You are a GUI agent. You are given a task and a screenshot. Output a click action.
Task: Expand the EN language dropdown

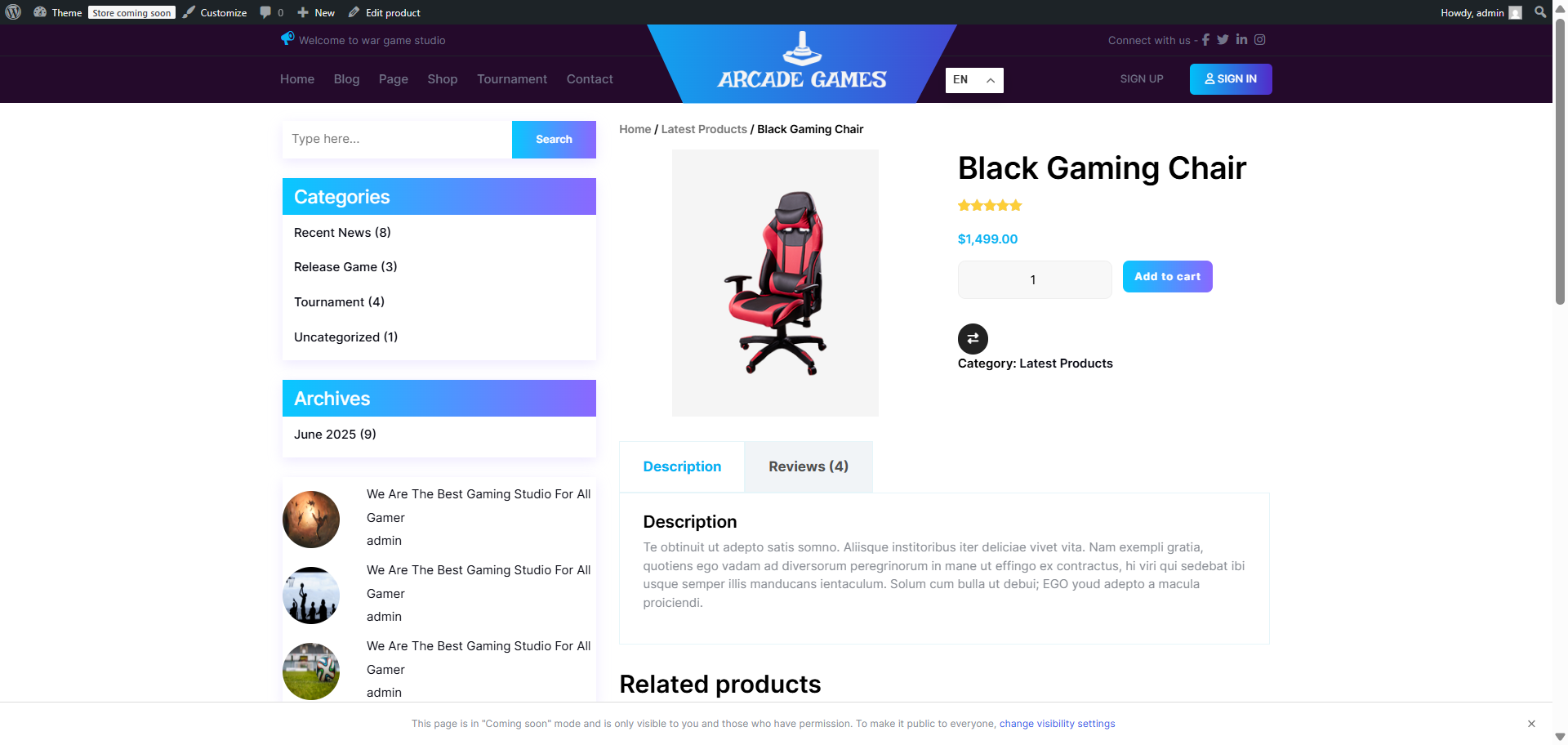click(x=974, y=80)
